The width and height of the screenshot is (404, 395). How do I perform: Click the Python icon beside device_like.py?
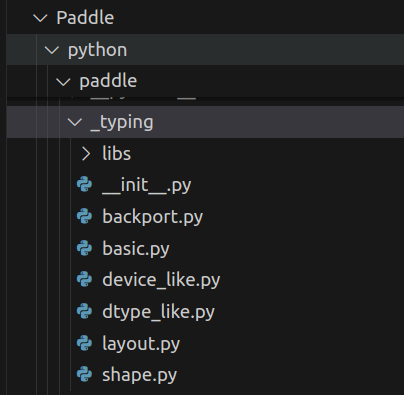(x=84, y=279)
